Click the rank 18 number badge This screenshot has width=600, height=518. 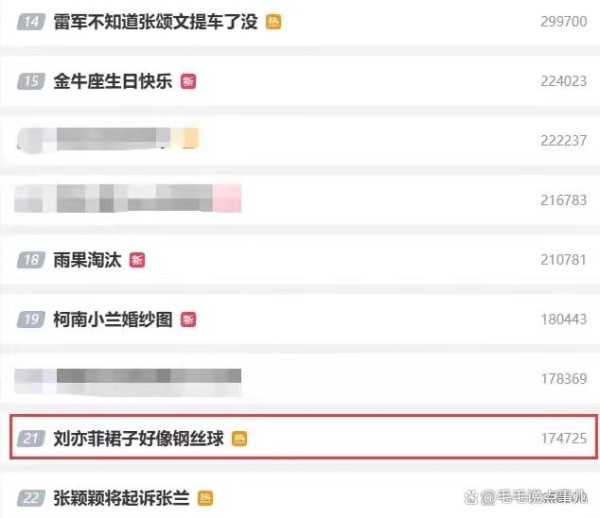pos(31,260)
